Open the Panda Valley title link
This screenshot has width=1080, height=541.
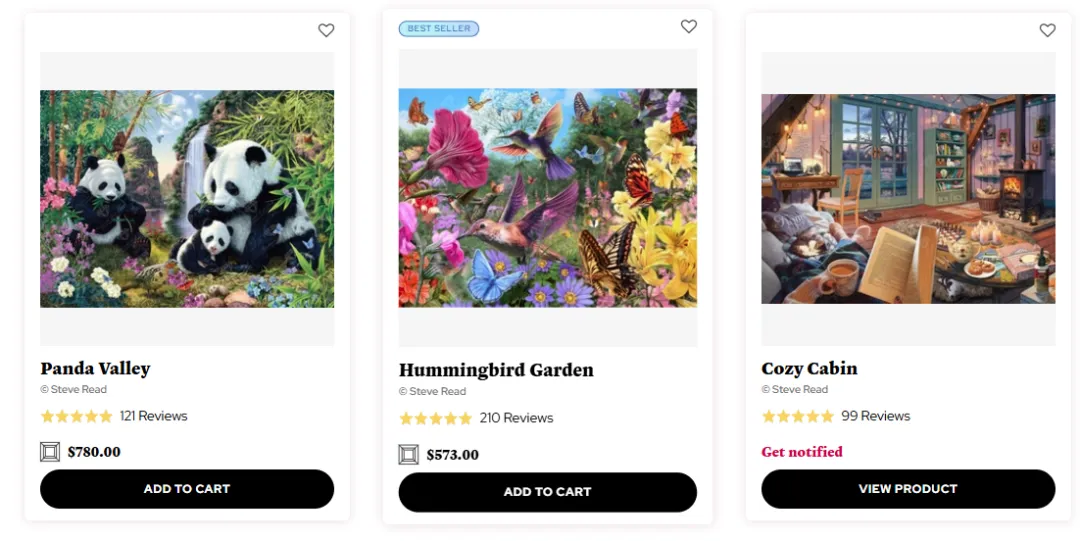[95, 369]
